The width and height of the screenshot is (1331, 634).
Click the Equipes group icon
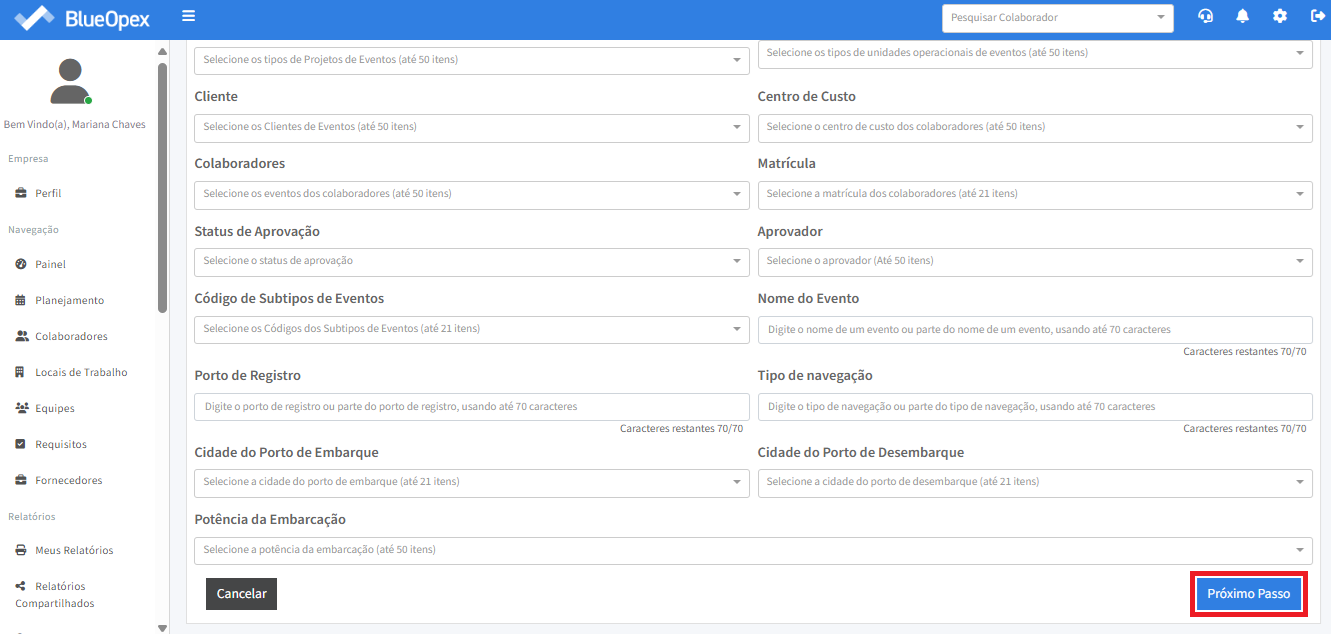point(22,408)
